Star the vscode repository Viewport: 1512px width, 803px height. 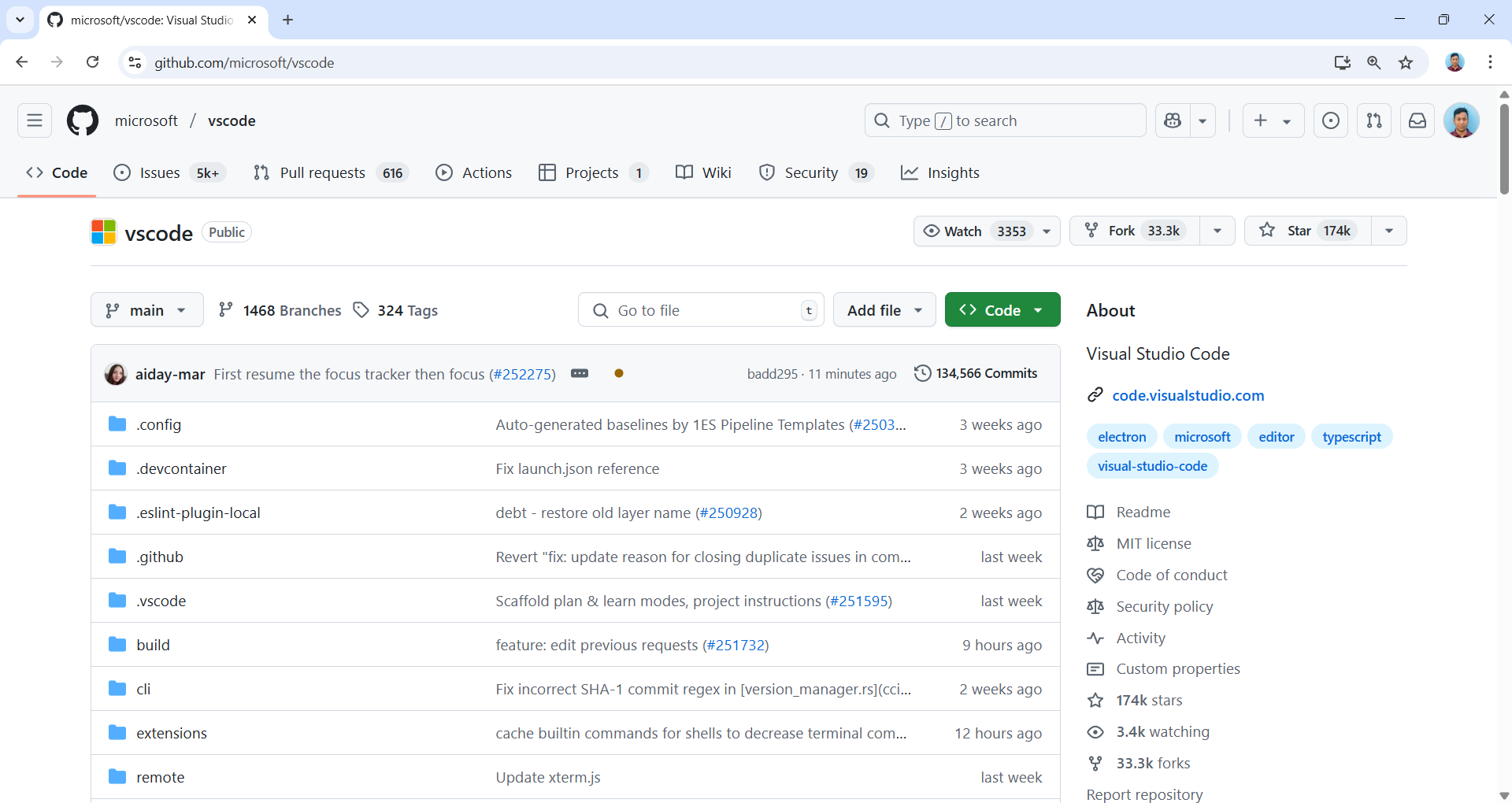pos(1308,231)
